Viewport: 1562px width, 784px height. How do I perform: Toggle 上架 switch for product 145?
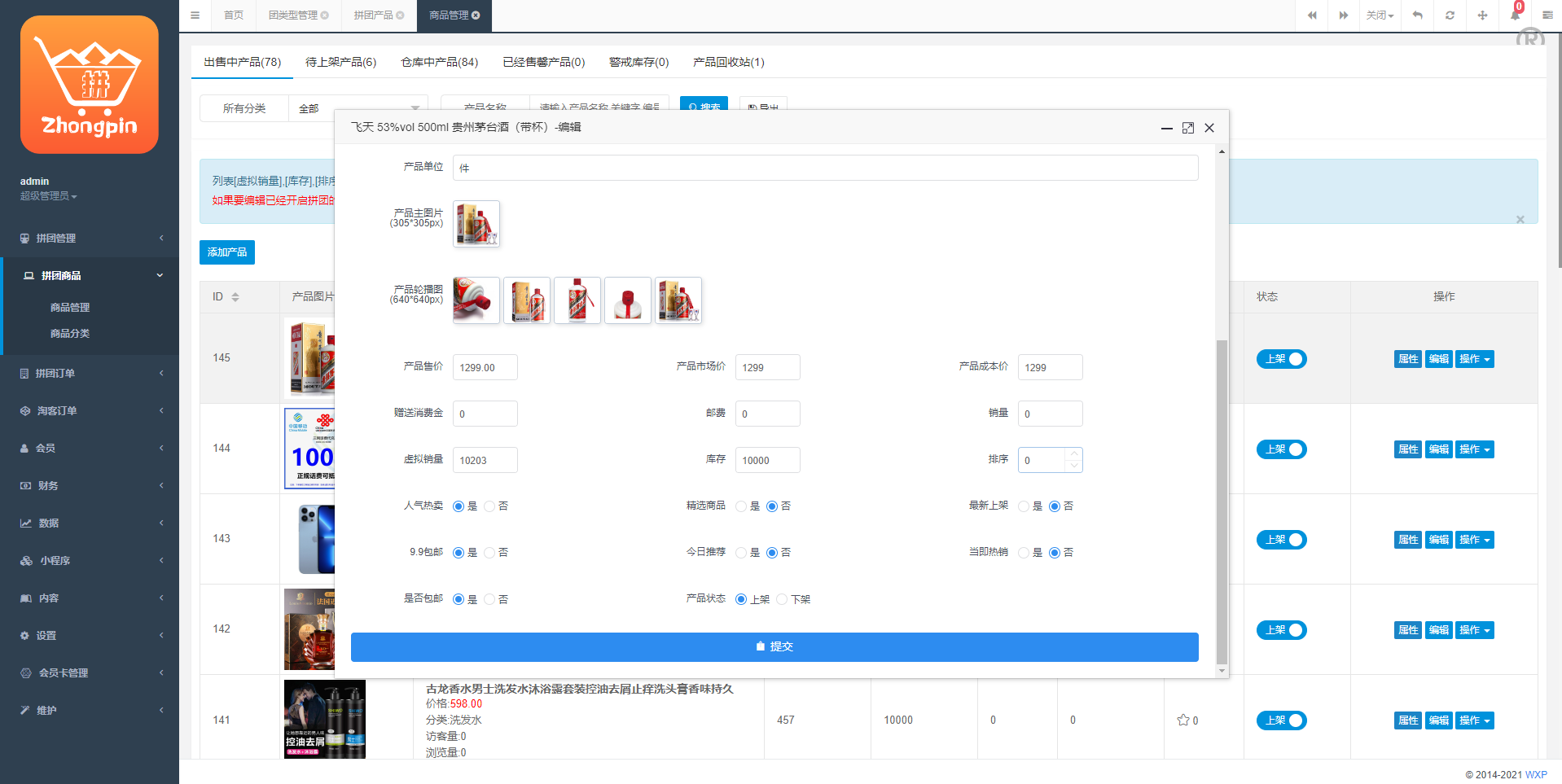coord(1281,358)
